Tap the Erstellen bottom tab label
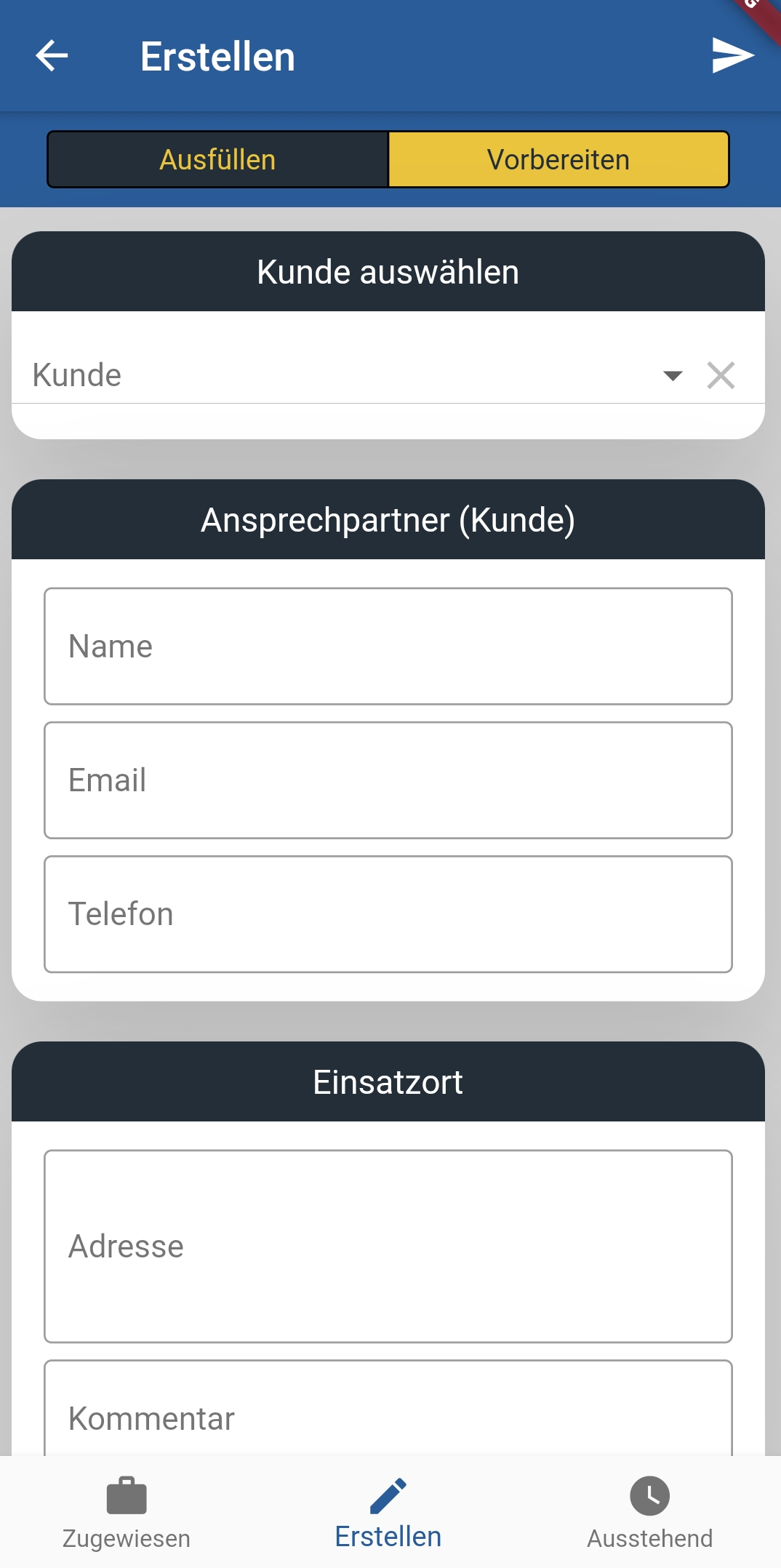 [388, 1537]
